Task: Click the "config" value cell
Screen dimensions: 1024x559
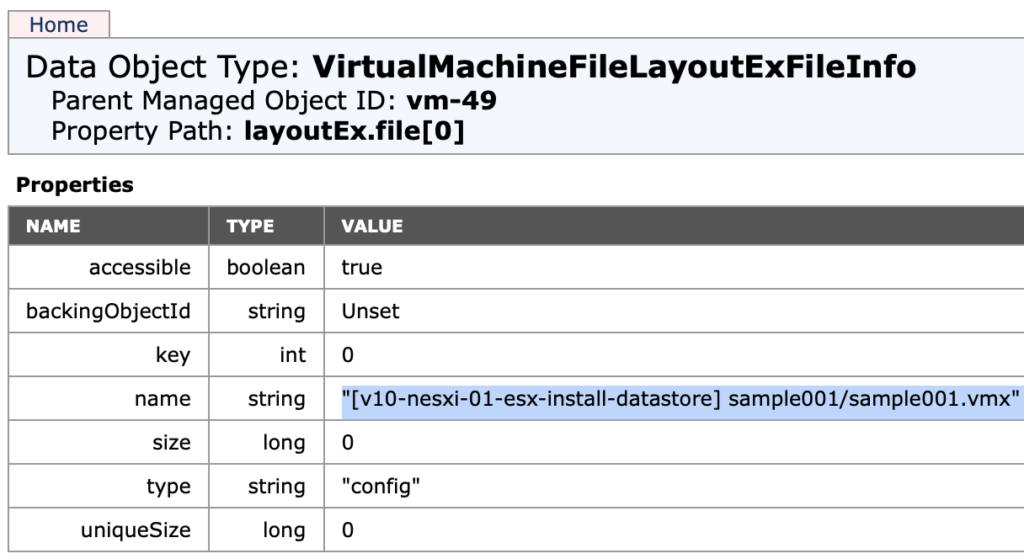Action: pos(380,487)
